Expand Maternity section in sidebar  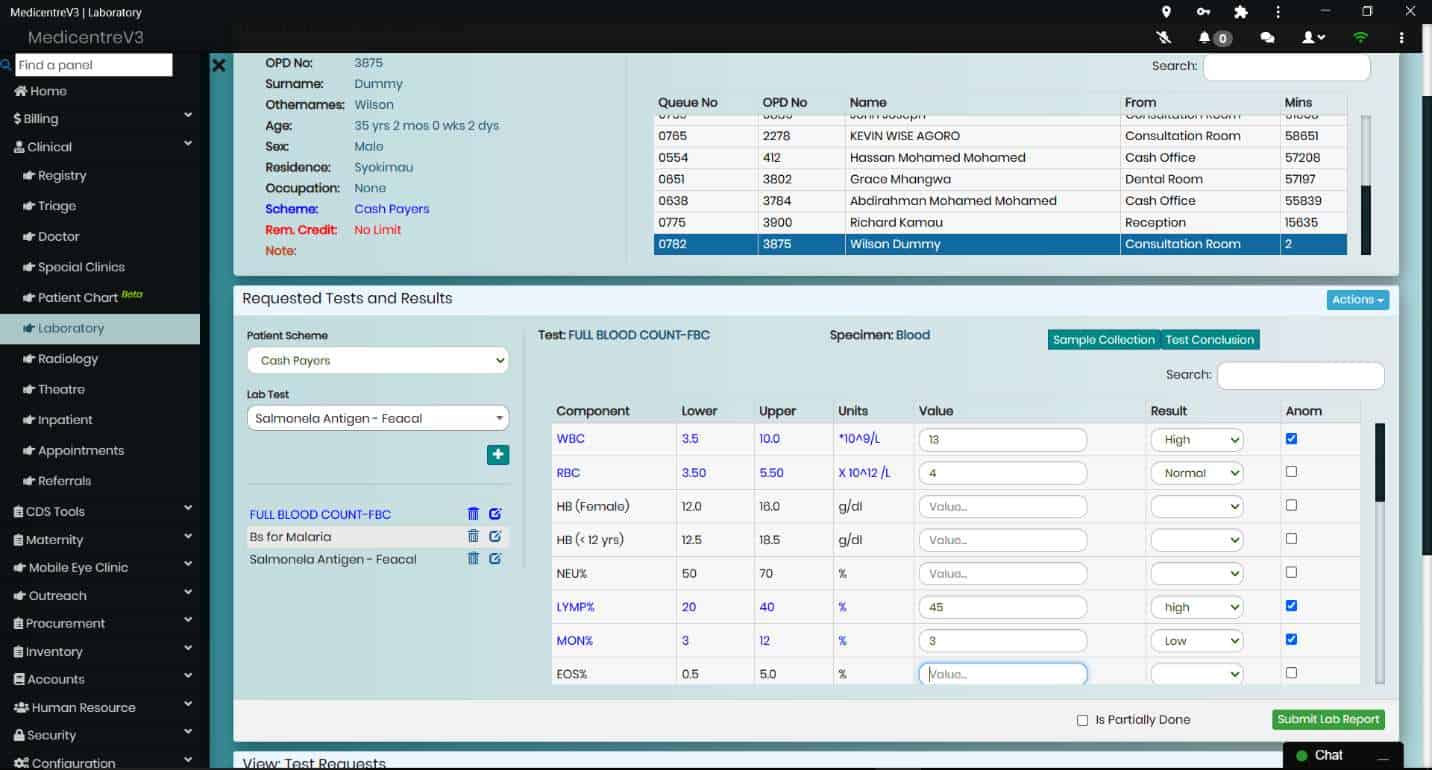coord(100,539)
